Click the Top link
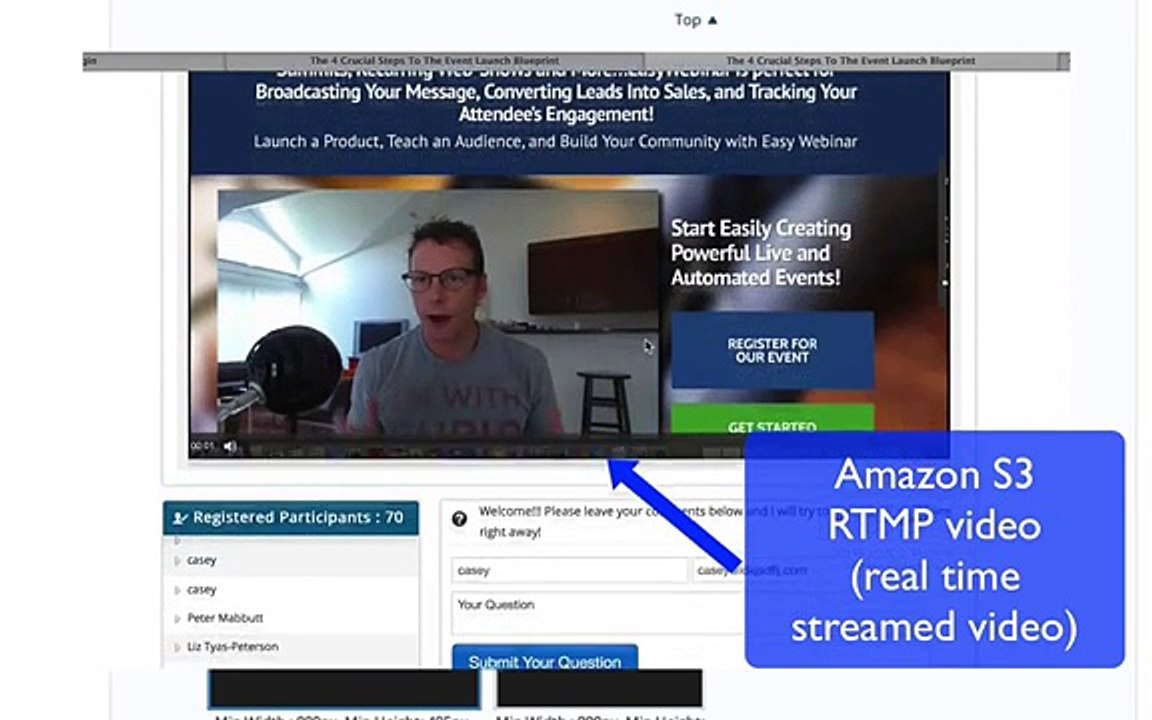 [x=695, y=20]
